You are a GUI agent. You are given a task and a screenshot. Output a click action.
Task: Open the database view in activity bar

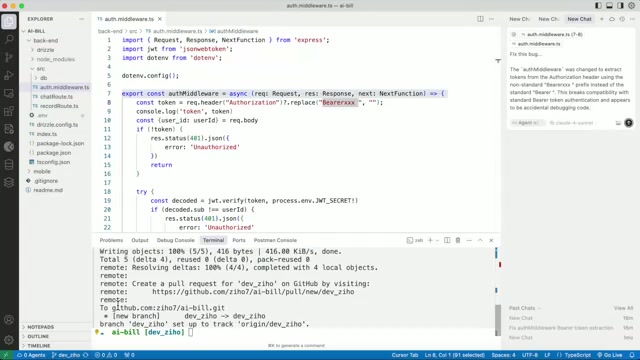(9, 164)
